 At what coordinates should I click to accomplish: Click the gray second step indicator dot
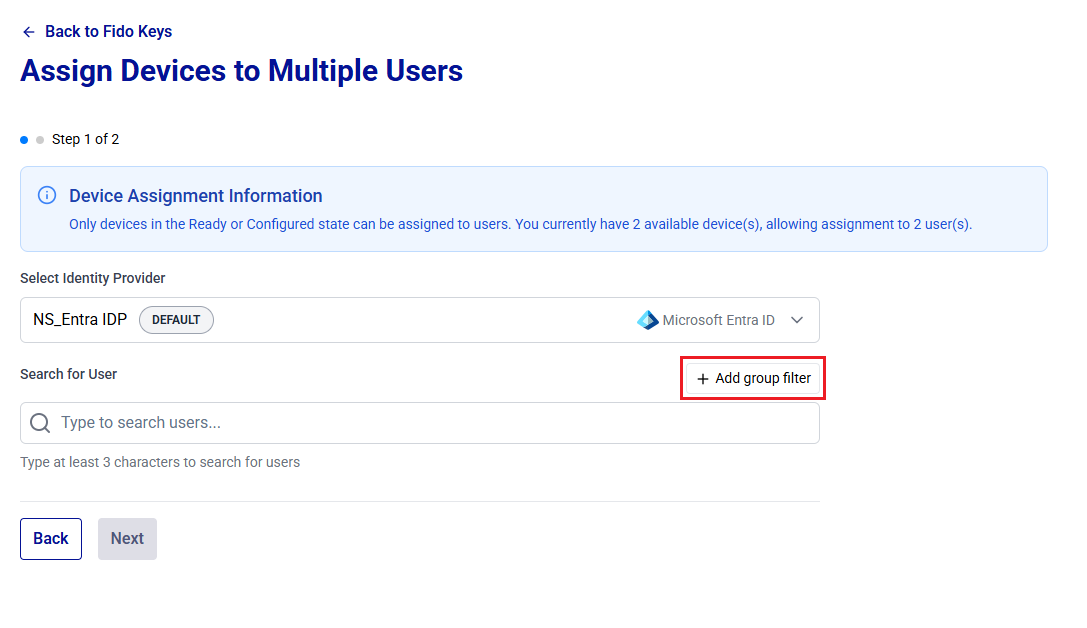tap(40, 140)
